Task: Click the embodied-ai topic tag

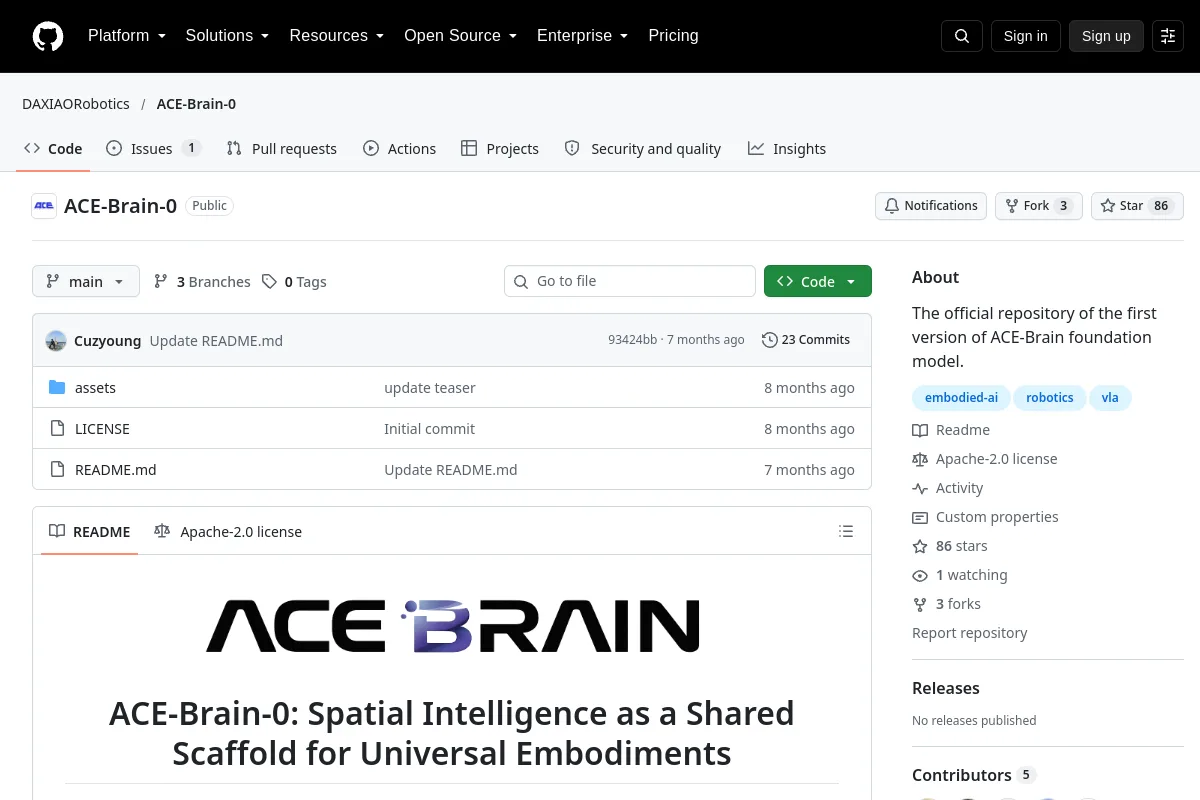Action: point(961,398)
